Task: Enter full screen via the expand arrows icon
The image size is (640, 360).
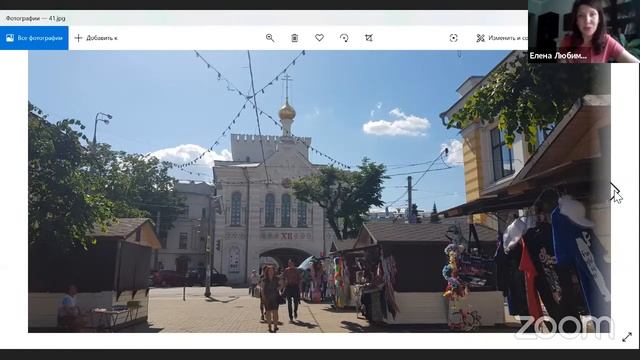Action: (x=627, y=337)
